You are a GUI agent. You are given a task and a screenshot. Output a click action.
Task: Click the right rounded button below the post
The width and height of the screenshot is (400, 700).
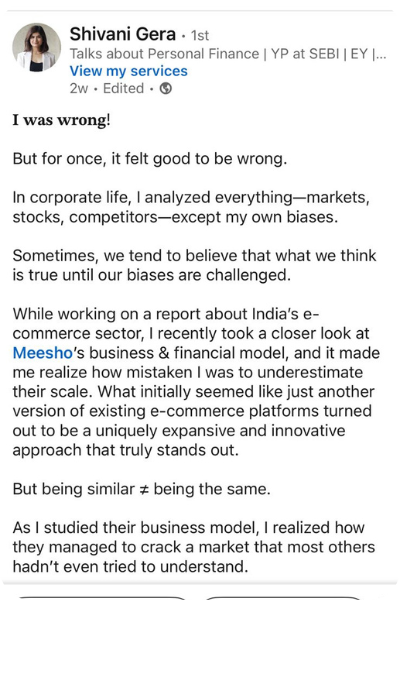[283, 598]
